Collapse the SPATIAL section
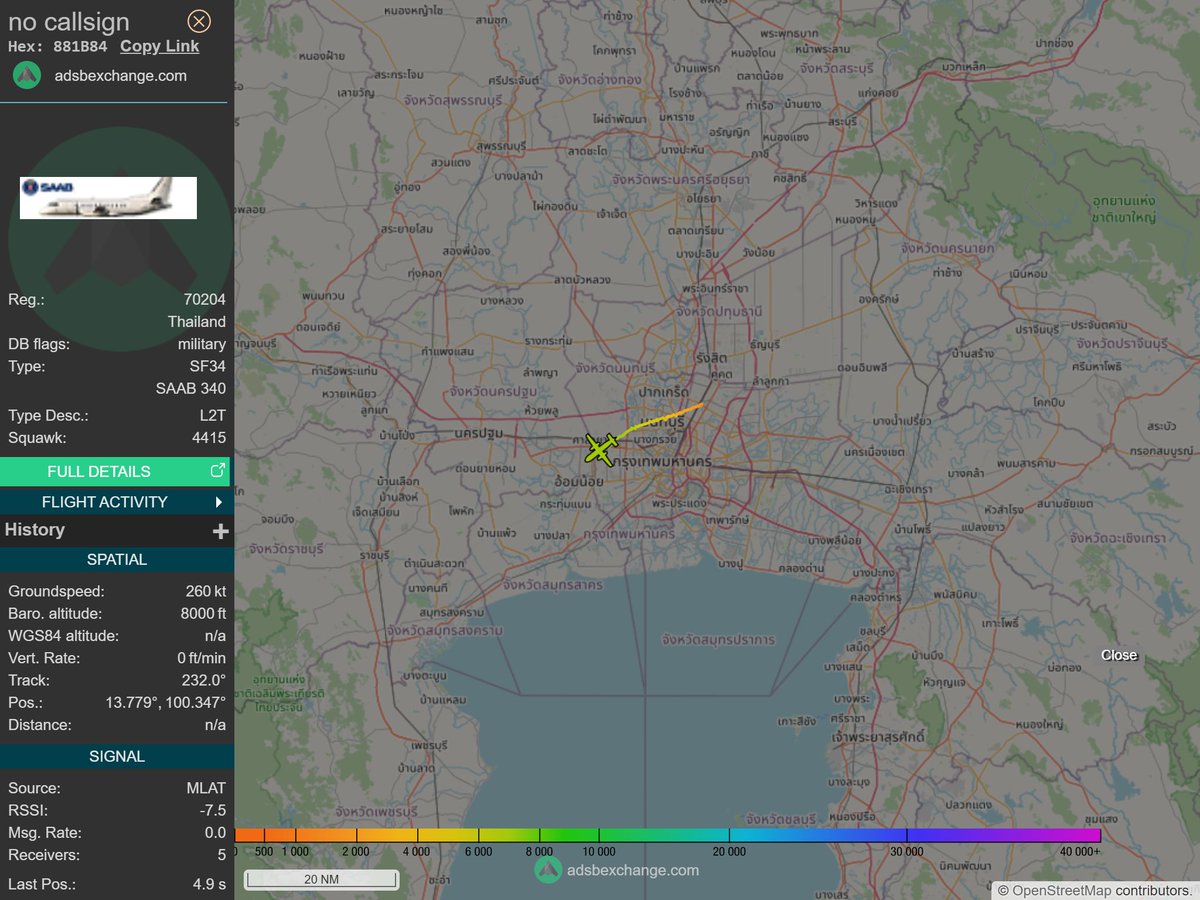Screen dimensions: 1200x900 click(117, 559)
